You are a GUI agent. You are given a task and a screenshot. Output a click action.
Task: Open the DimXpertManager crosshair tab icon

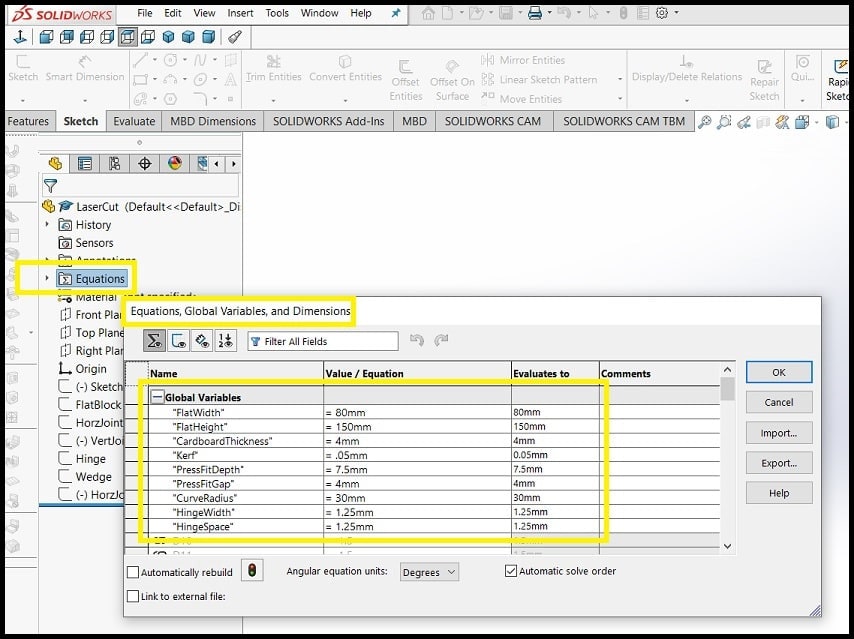click(144, 163)
